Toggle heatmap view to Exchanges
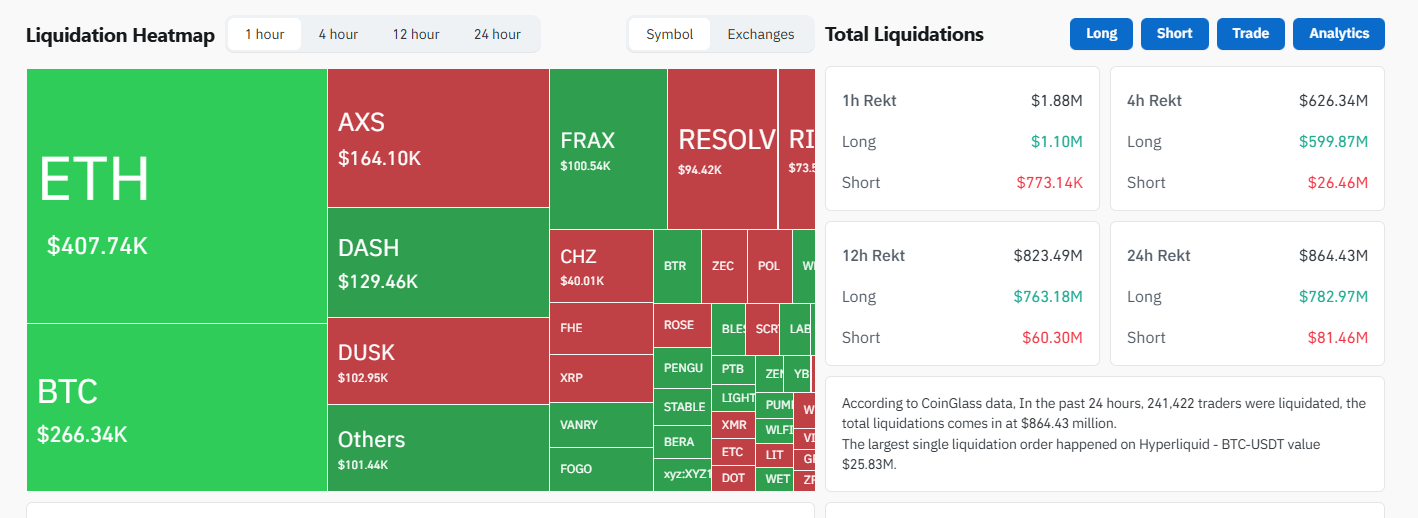The image size is (1418, 518). (761, 34)
